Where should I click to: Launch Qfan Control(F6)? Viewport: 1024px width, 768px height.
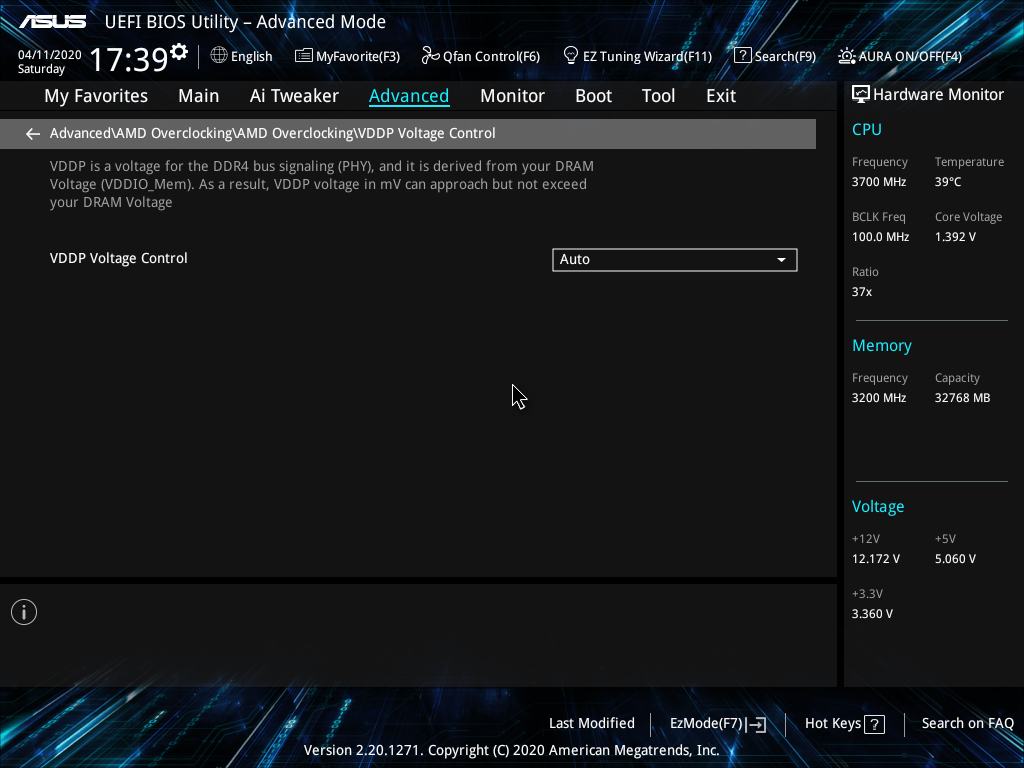(x=481, y=56)
